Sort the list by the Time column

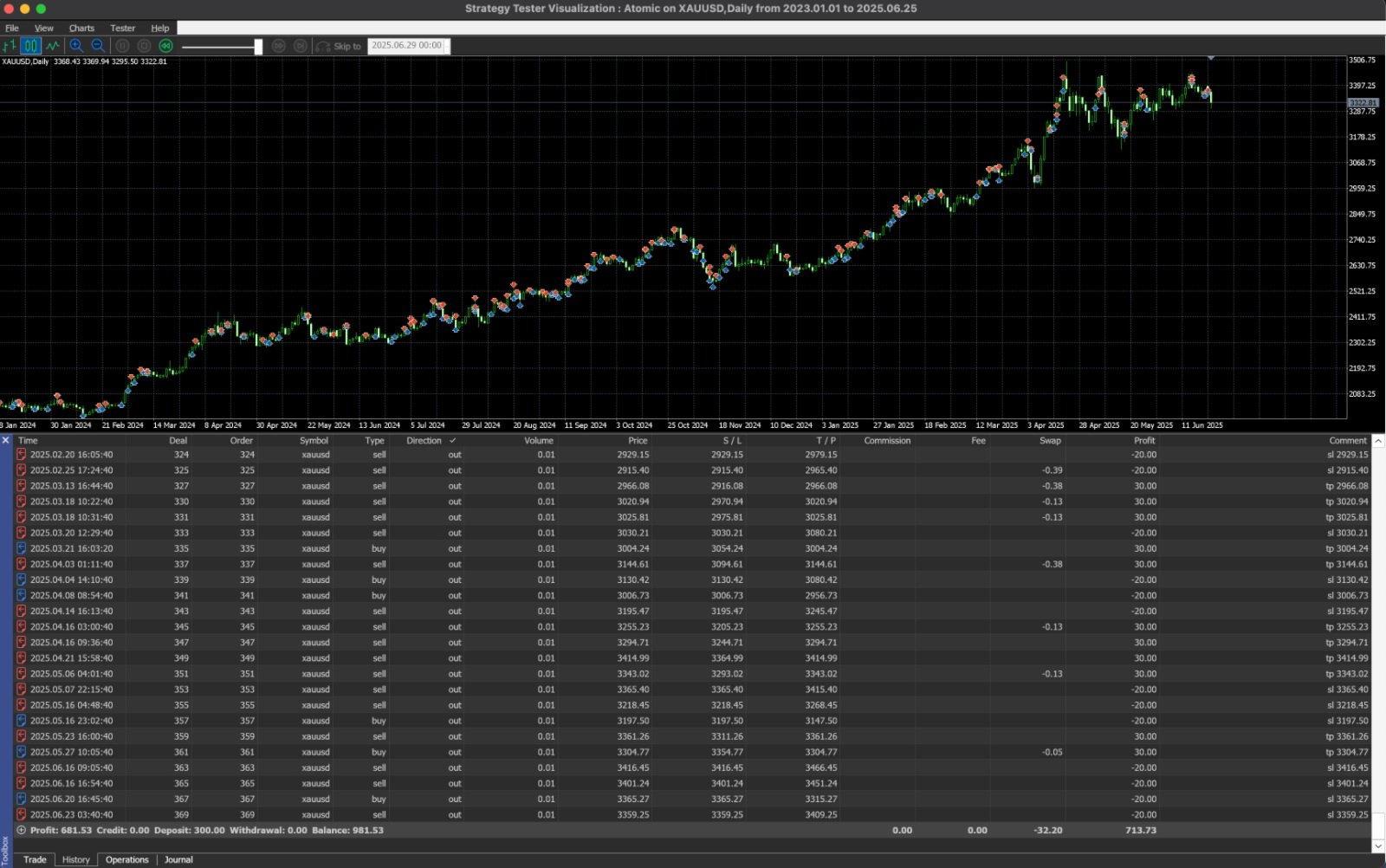(x=28, y=440)
